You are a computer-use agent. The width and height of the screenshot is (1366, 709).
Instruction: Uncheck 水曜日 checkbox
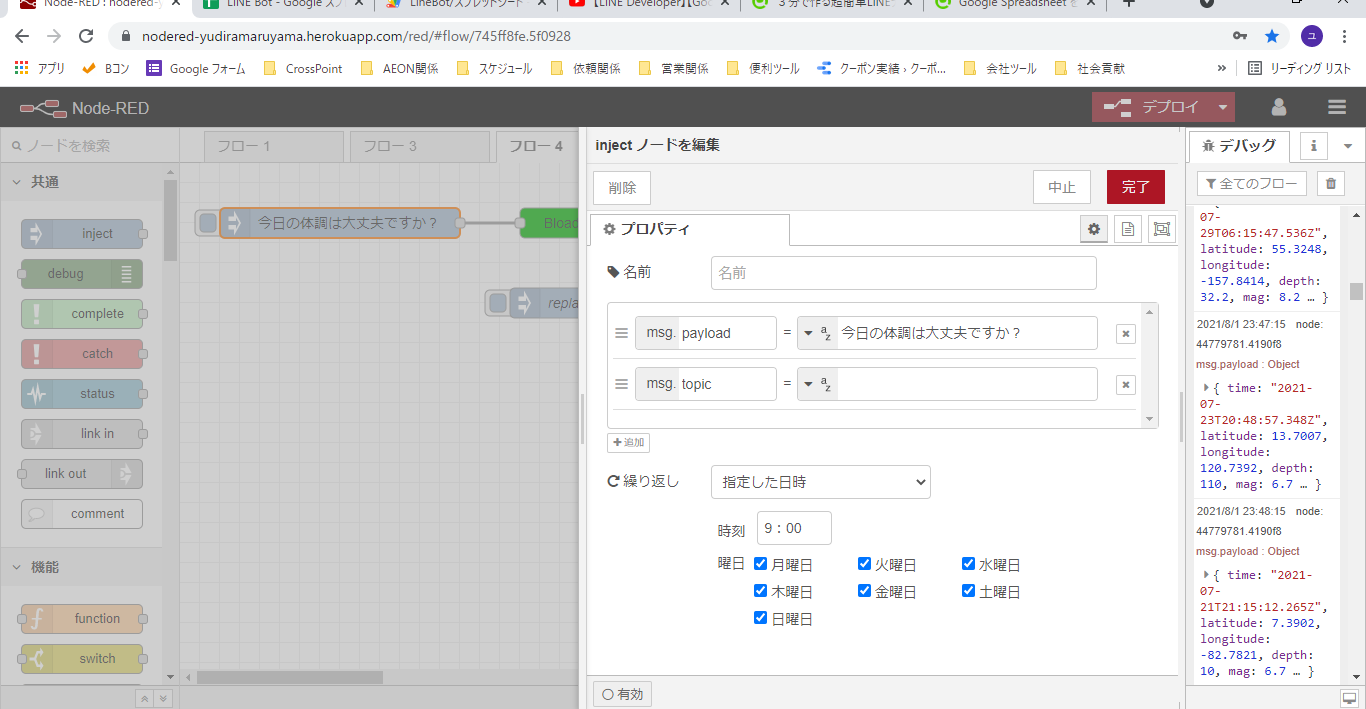click(969, 564)
